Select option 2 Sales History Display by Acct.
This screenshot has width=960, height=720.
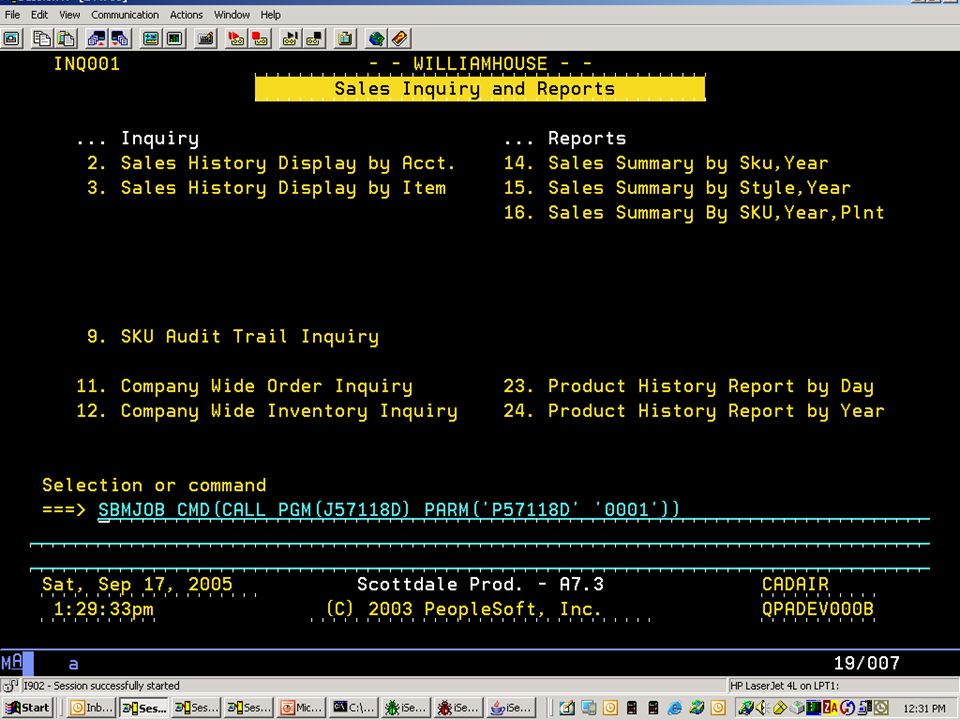tap(271, 163)
